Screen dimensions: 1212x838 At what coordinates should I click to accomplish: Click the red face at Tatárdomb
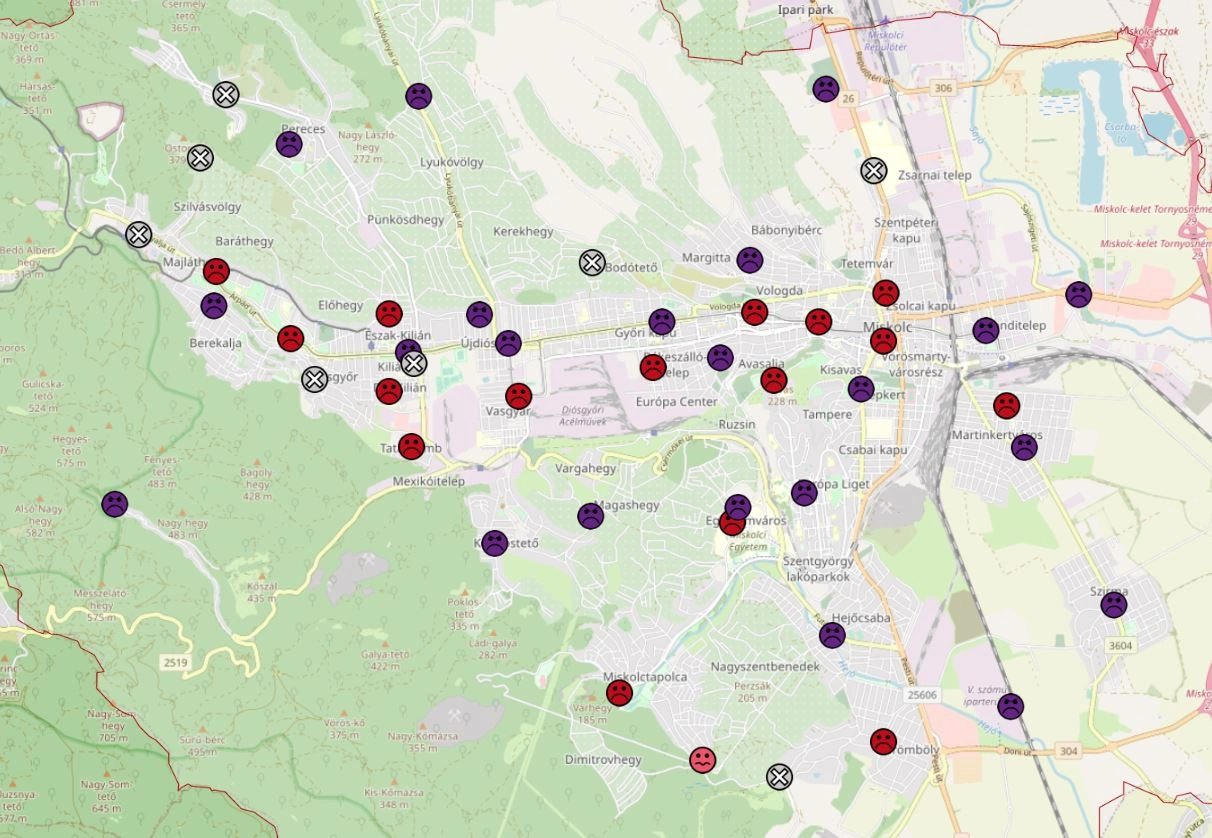coord(411,446)
